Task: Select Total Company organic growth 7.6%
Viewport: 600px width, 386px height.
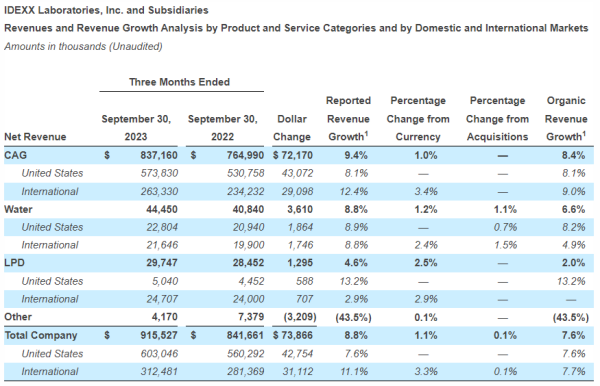Action: pyautogui.click(x=573, y=336)
